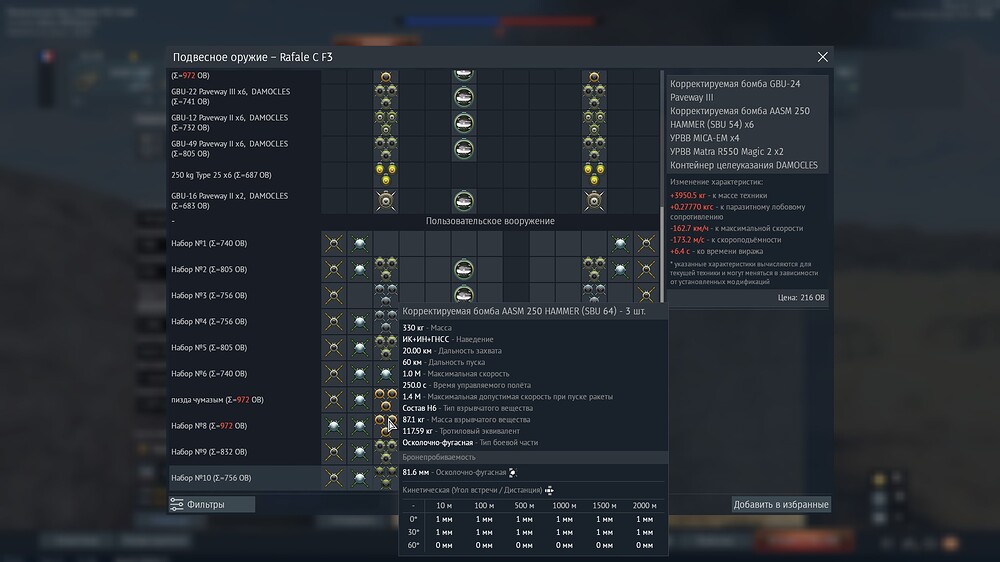The image size is (1000, 562).
Task: Click DAMOCLES pod icon in GBU-12 Paveway II row
Action: (464, 123)
